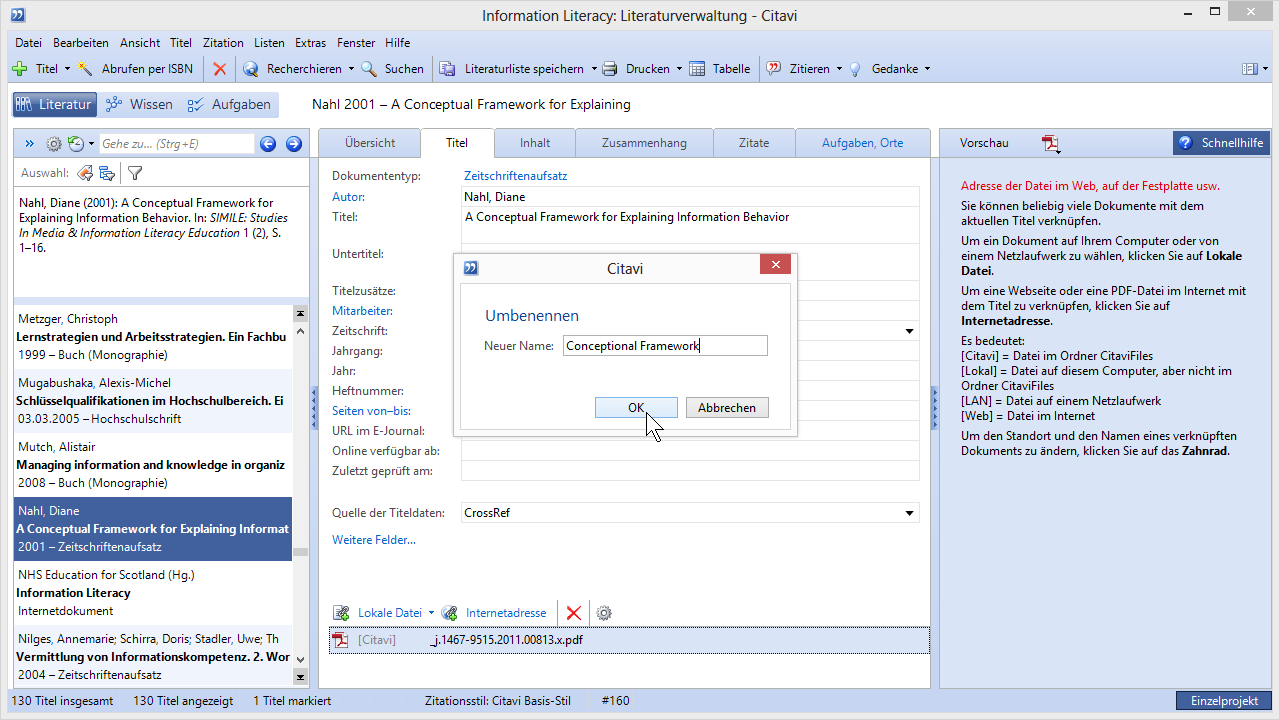The image size is (1280, 720).
Task: Select the Metzger, Christoph list entry
Action: 153,337
